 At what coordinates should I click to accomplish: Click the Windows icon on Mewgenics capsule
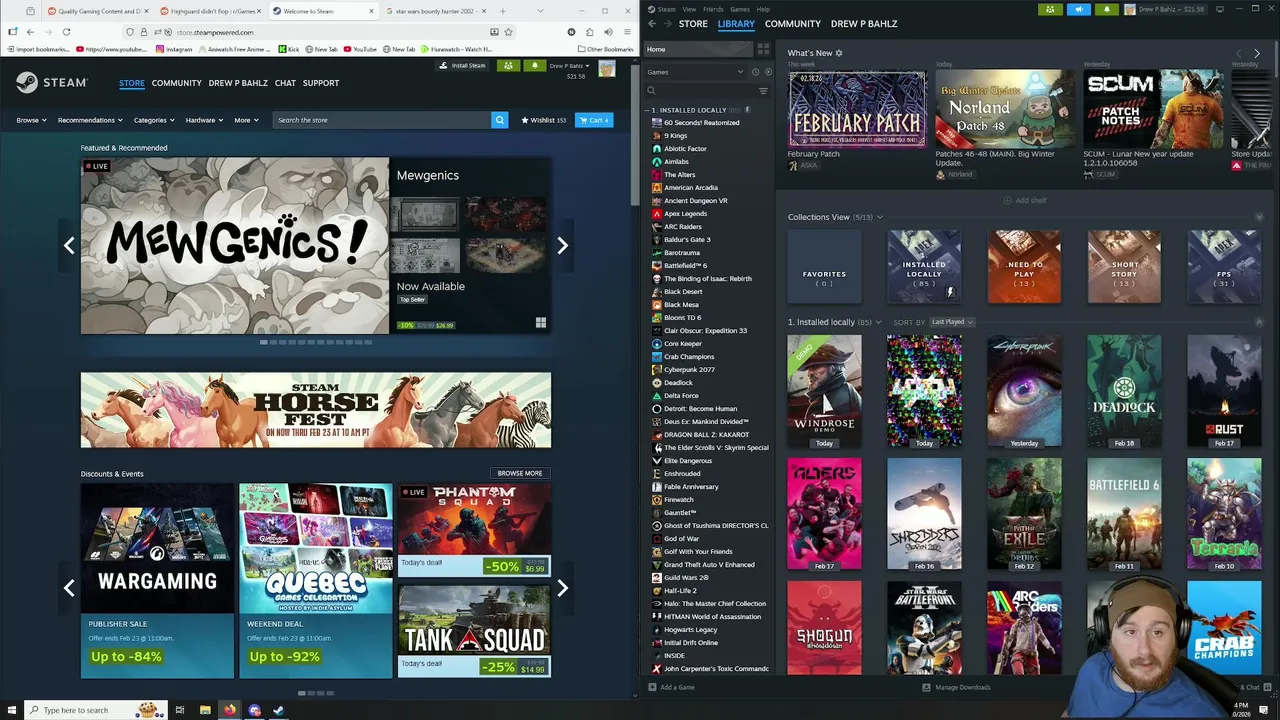(540, 323)
